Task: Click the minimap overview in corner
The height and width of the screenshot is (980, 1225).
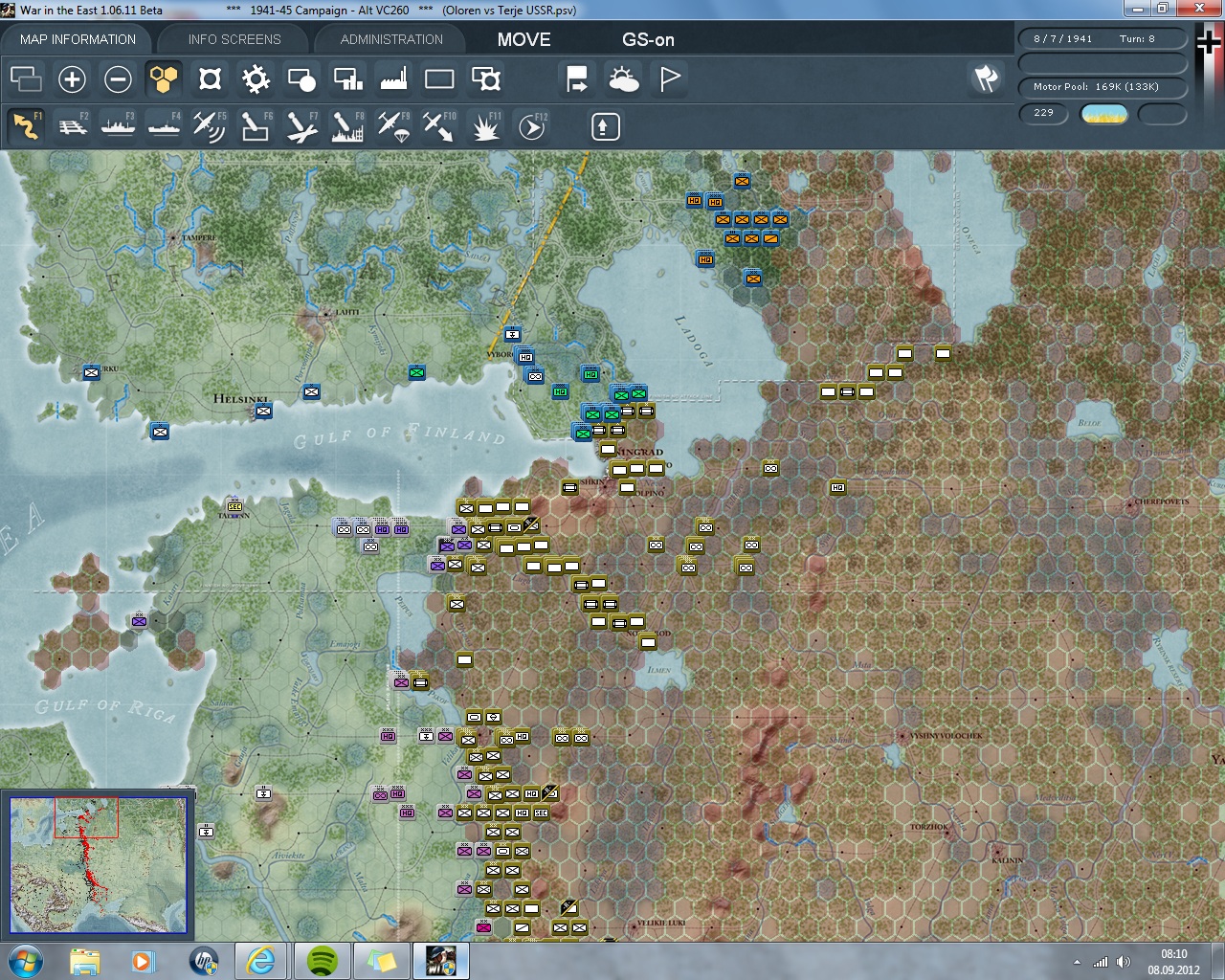Action: pyautogui.click(x=98, y=864)
